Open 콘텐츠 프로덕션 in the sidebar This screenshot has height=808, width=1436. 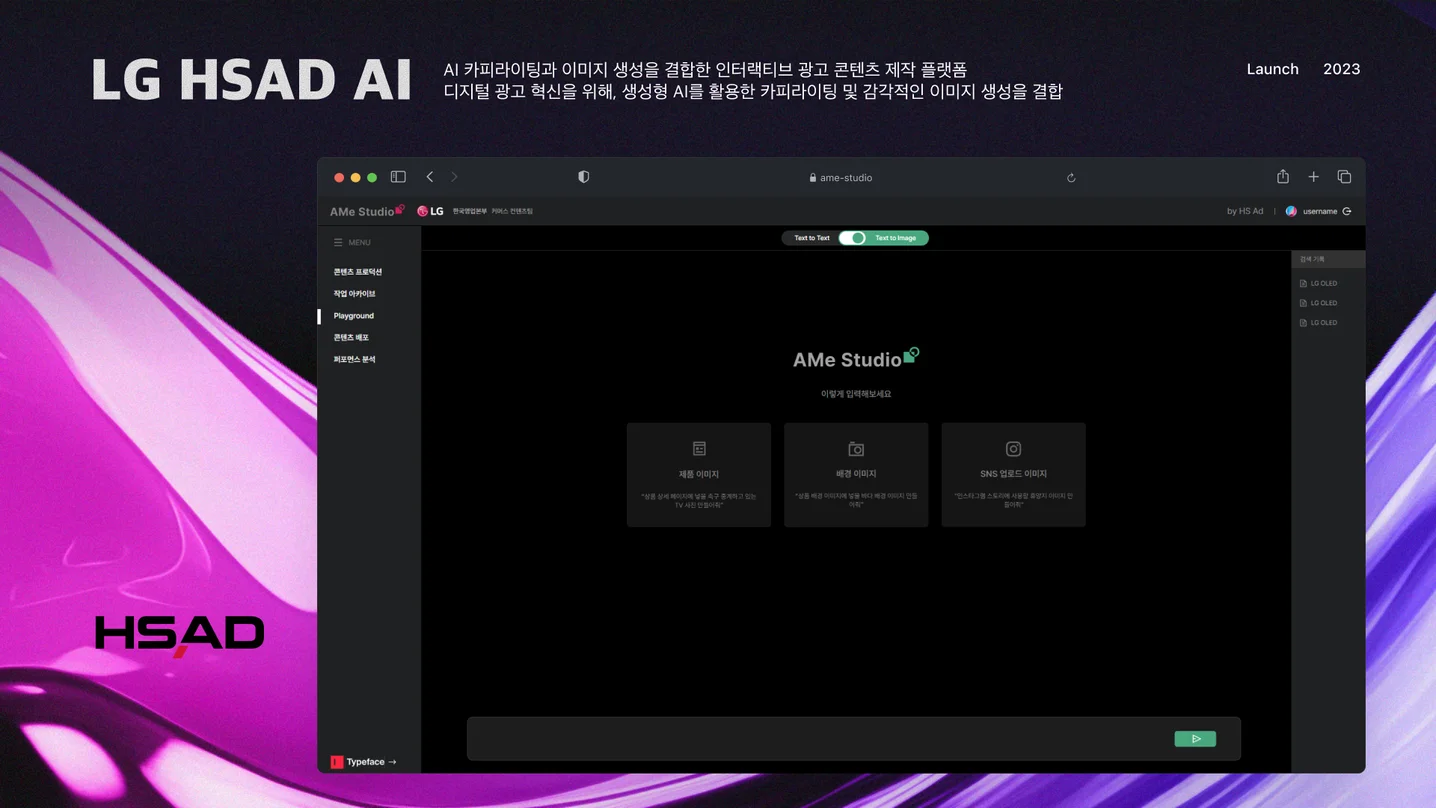tap(358, 272)
